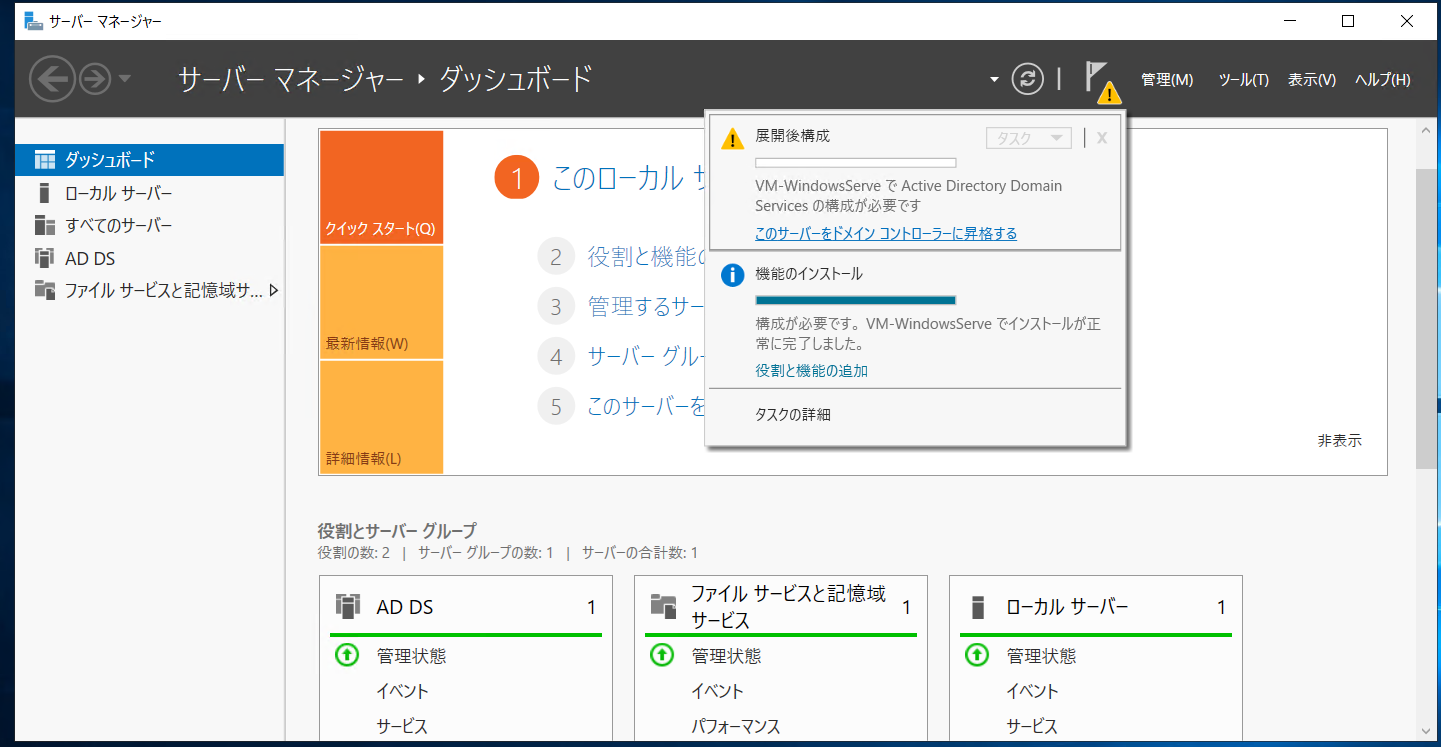Open the navigation history dropdown arrow
Image resolution: width=1441 pixels, height=747 pixels.
[124, 79]
